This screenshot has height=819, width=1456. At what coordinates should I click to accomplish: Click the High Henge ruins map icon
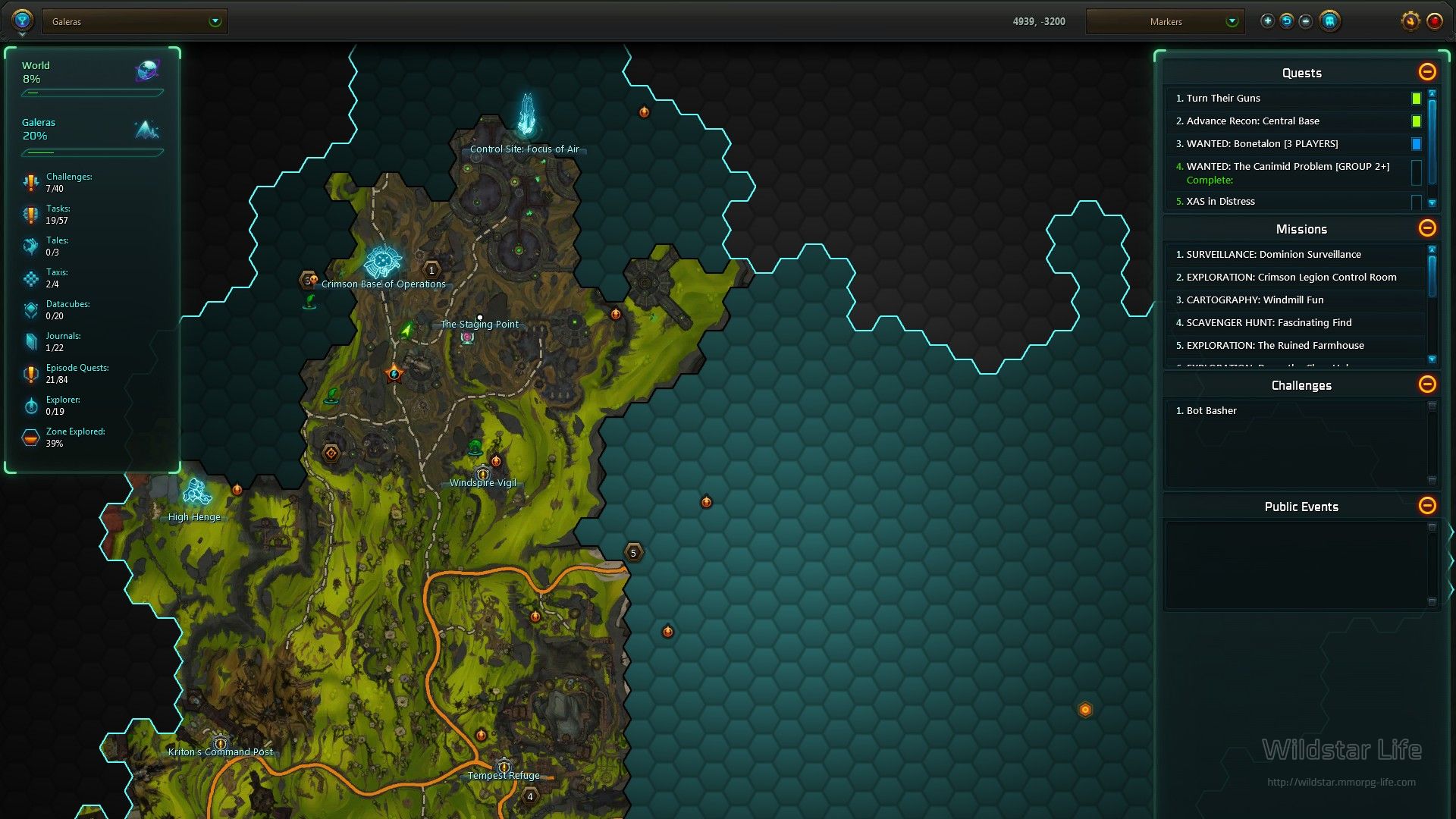point(196,492)
